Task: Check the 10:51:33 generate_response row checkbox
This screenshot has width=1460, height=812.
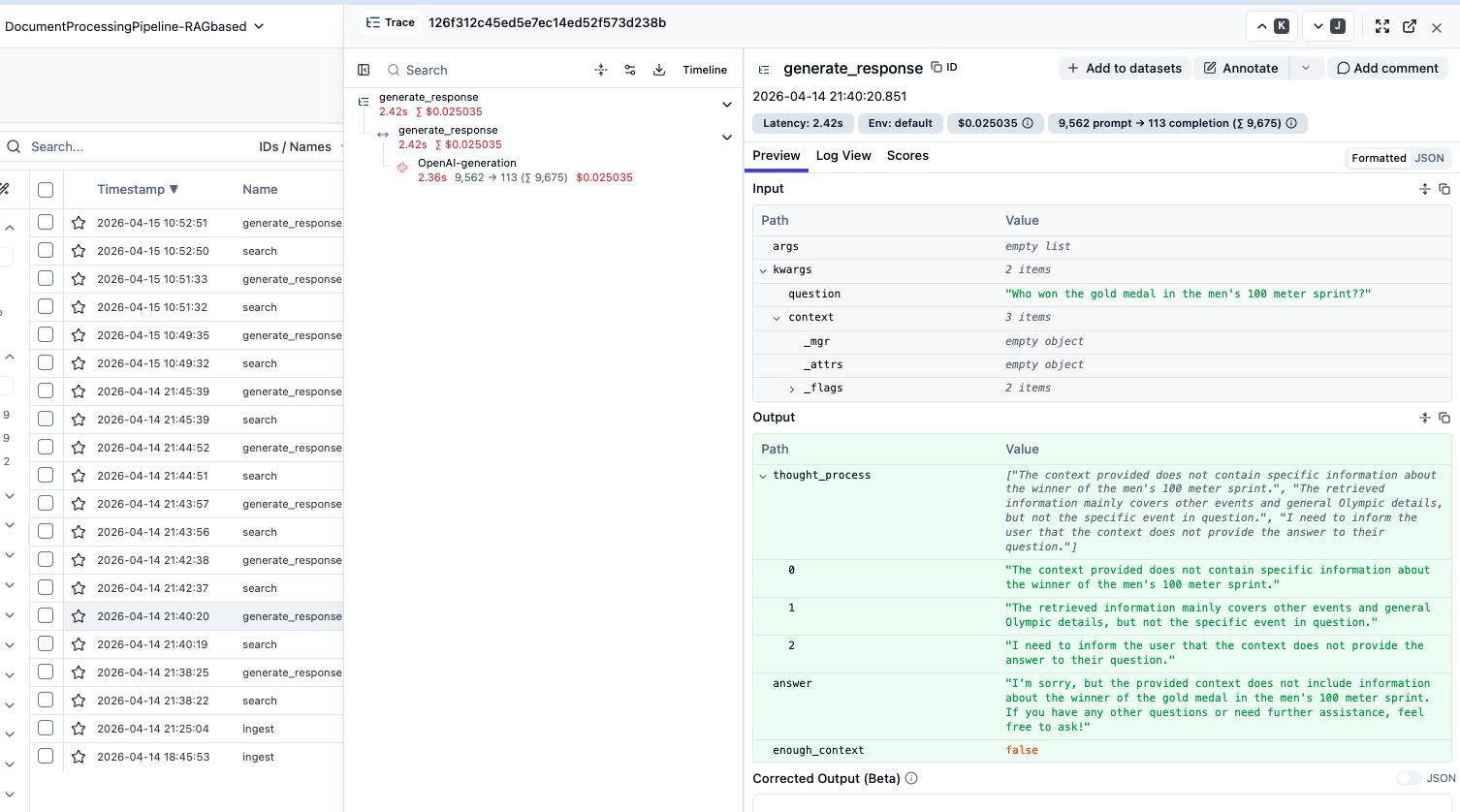Action: 46,278
